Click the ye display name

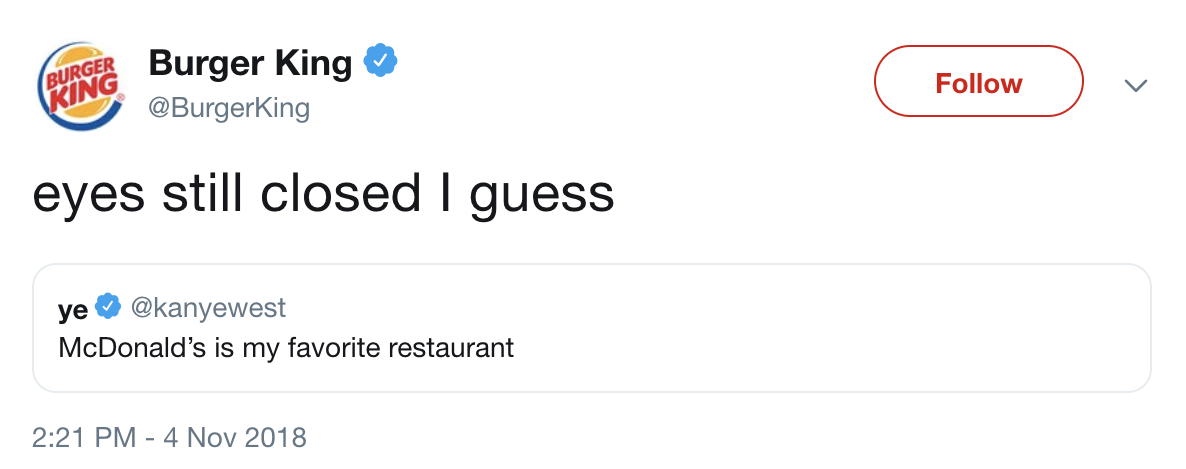[73, 309]
